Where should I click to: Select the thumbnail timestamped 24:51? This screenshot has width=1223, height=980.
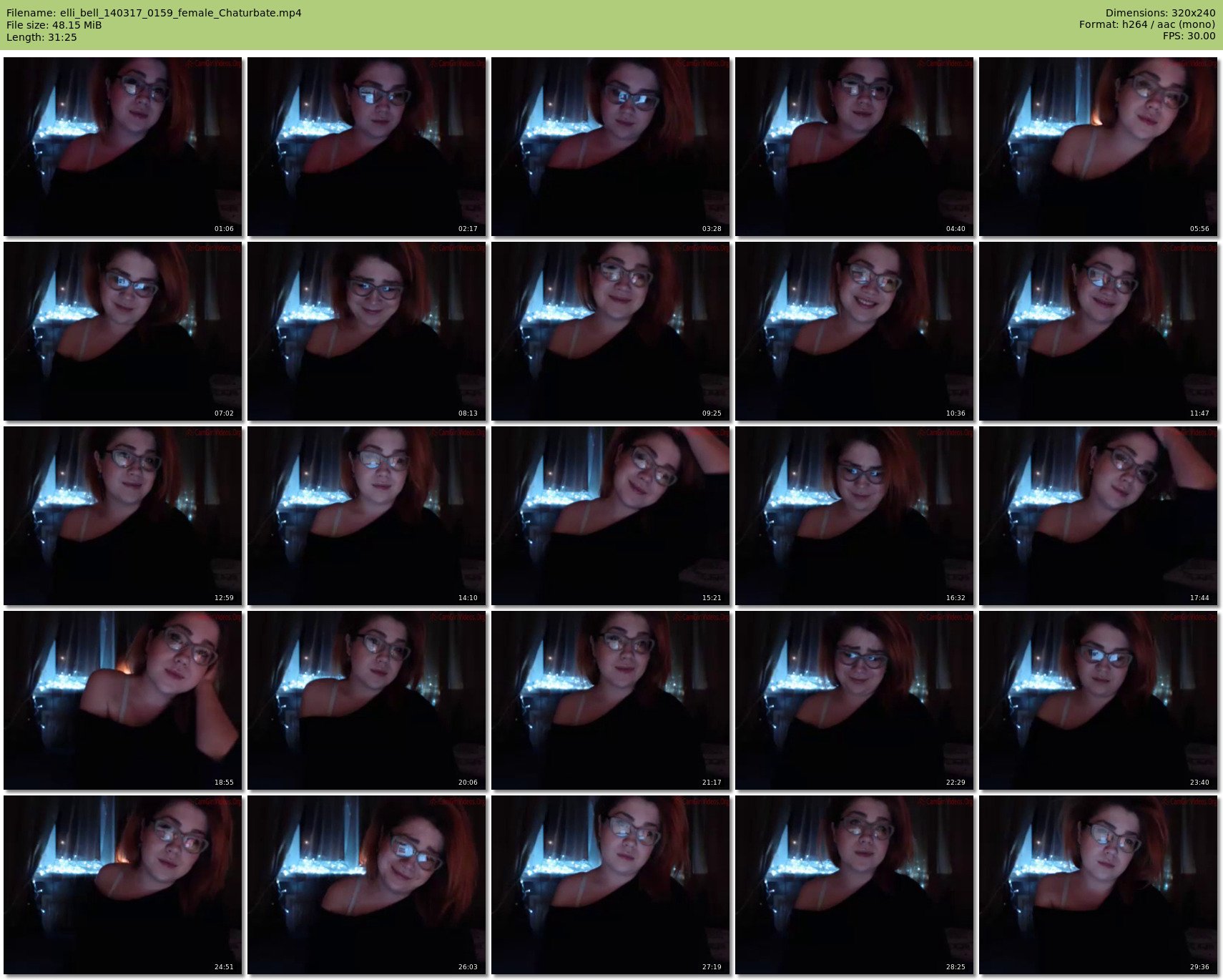123,885
